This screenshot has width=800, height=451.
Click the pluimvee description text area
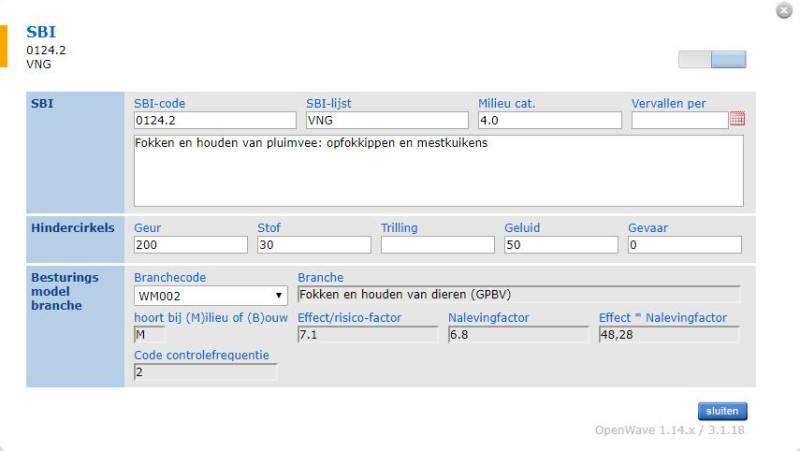[438, 171]
